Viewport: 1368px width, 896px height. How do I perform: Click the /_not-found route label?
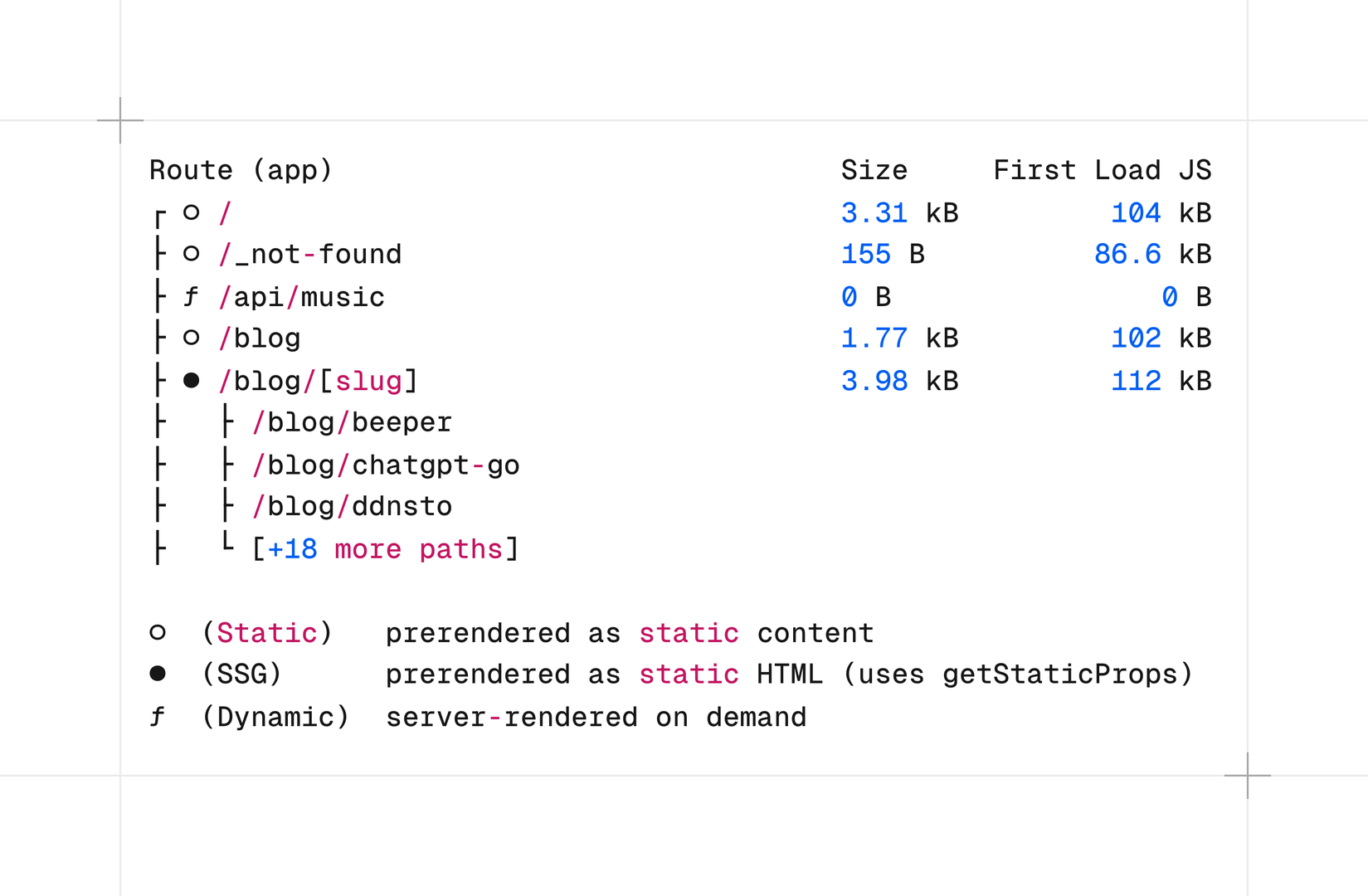pos(310,254)
